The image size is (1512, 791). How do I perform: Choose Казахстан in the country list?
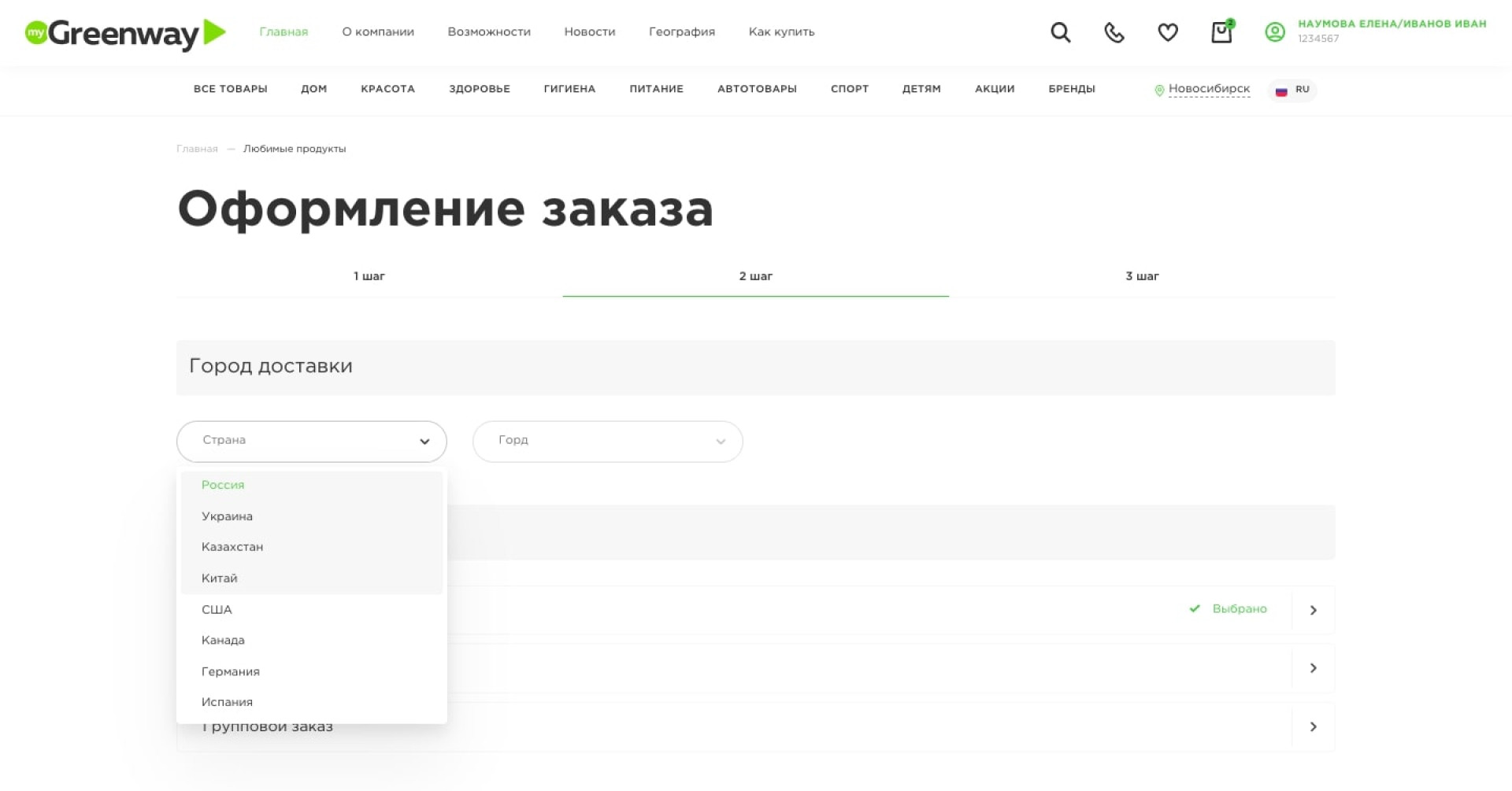click(x=232, y=547)
